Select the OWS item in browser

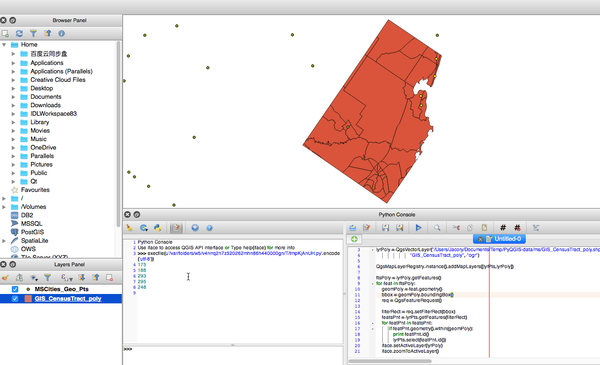[28, 249]
